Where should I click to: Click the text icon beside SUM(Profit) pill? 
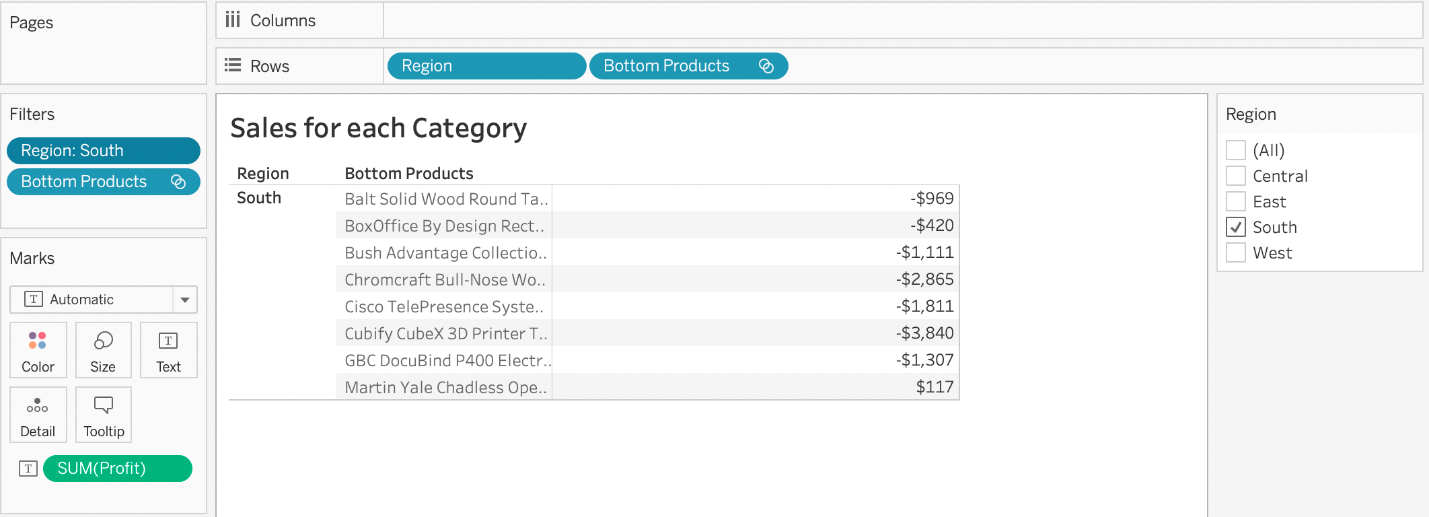pyautogui.click(x=28, y=468)
